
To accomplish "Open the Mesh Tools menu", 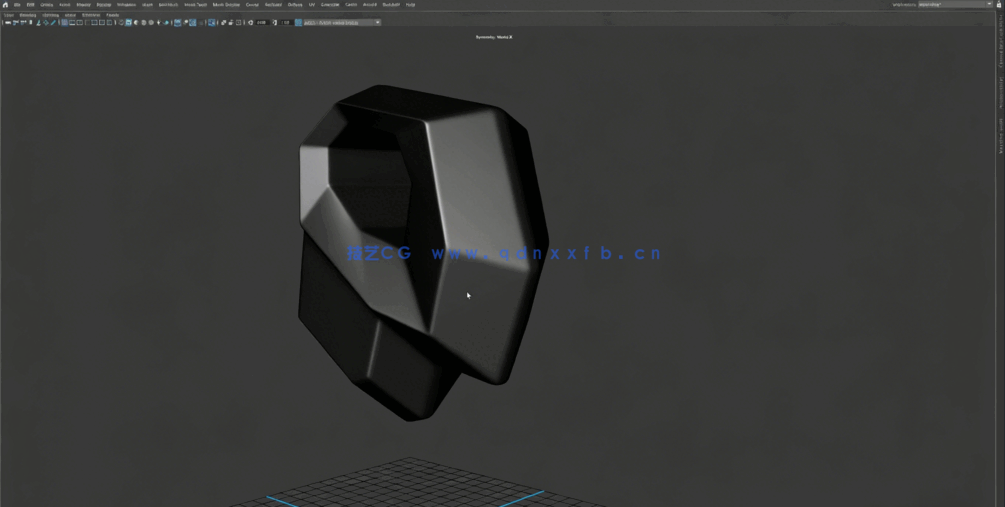I will point(195,4).
